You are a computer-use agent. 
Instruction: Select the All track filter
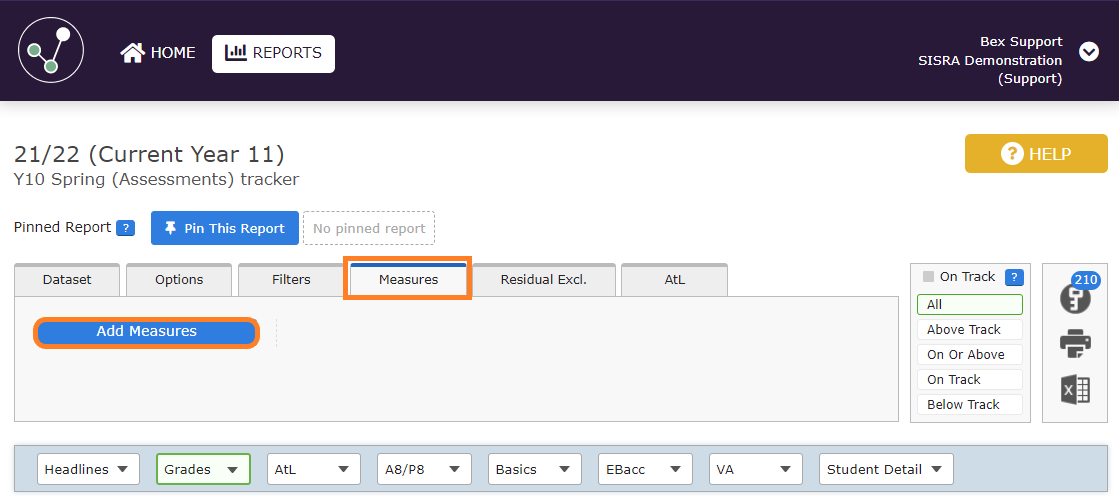tap(969, 305)
